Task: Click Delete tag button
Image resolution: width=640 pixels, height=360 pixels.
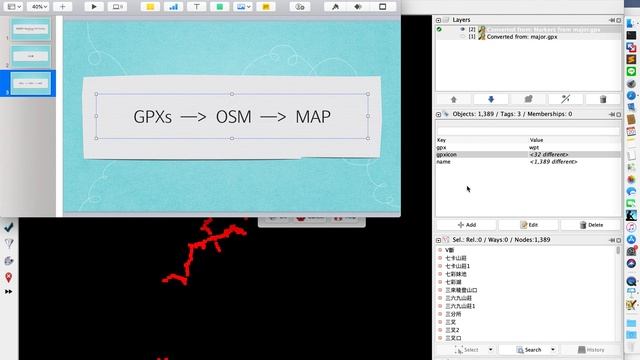Action: coord(591,225)
